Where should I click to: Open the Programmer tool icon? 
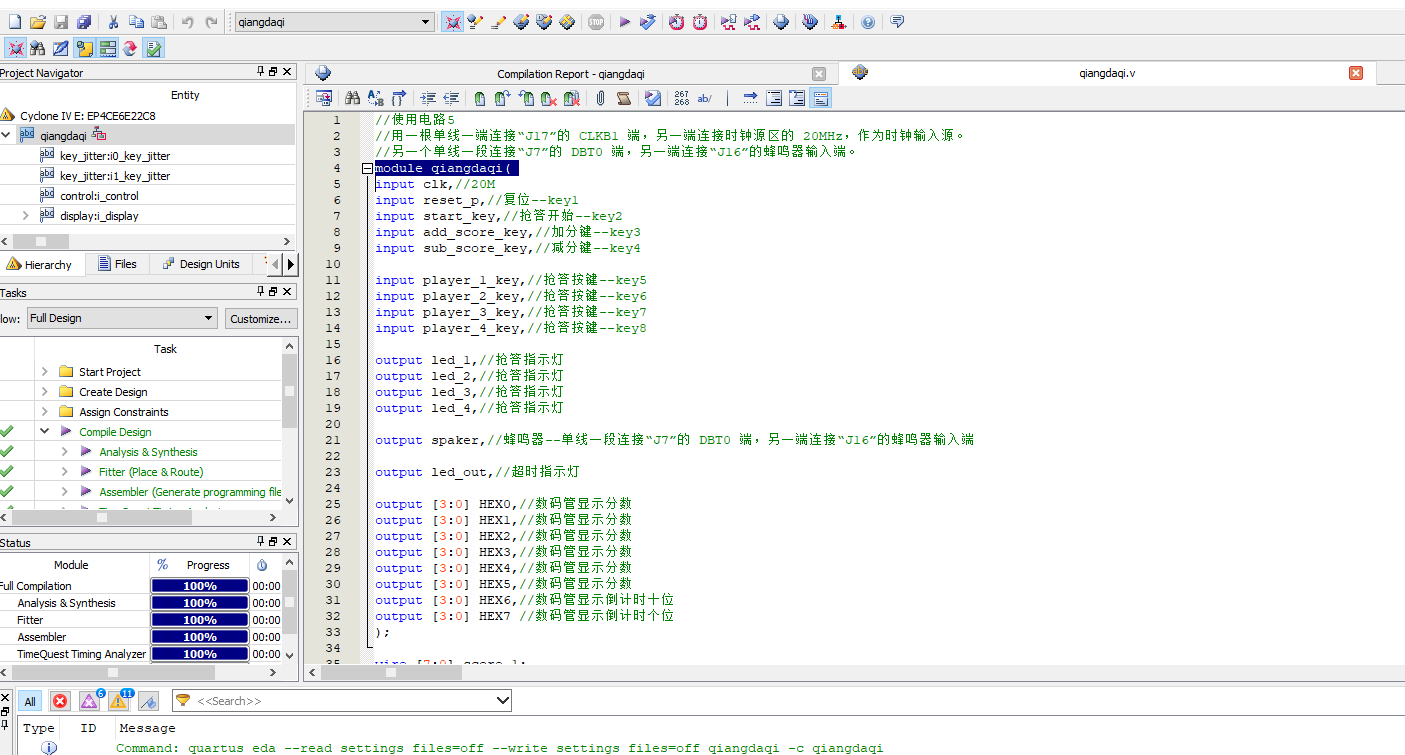click(x=811, y=22)
